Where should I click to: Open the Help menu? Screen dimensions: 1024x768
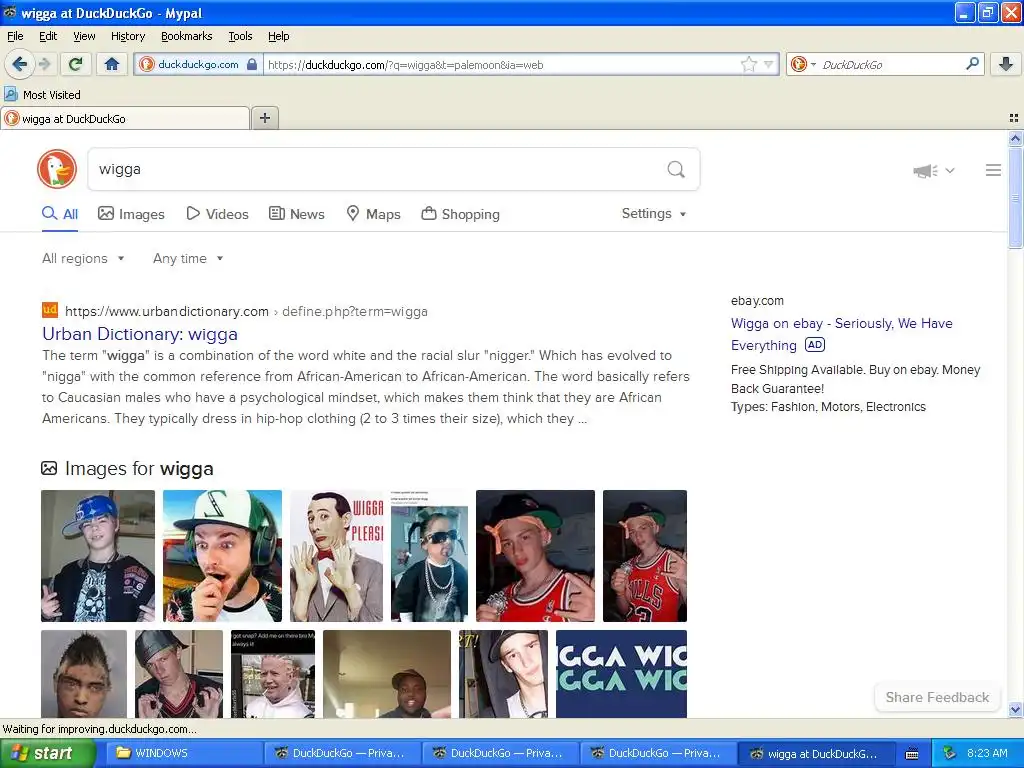click(x=278, y=36)
